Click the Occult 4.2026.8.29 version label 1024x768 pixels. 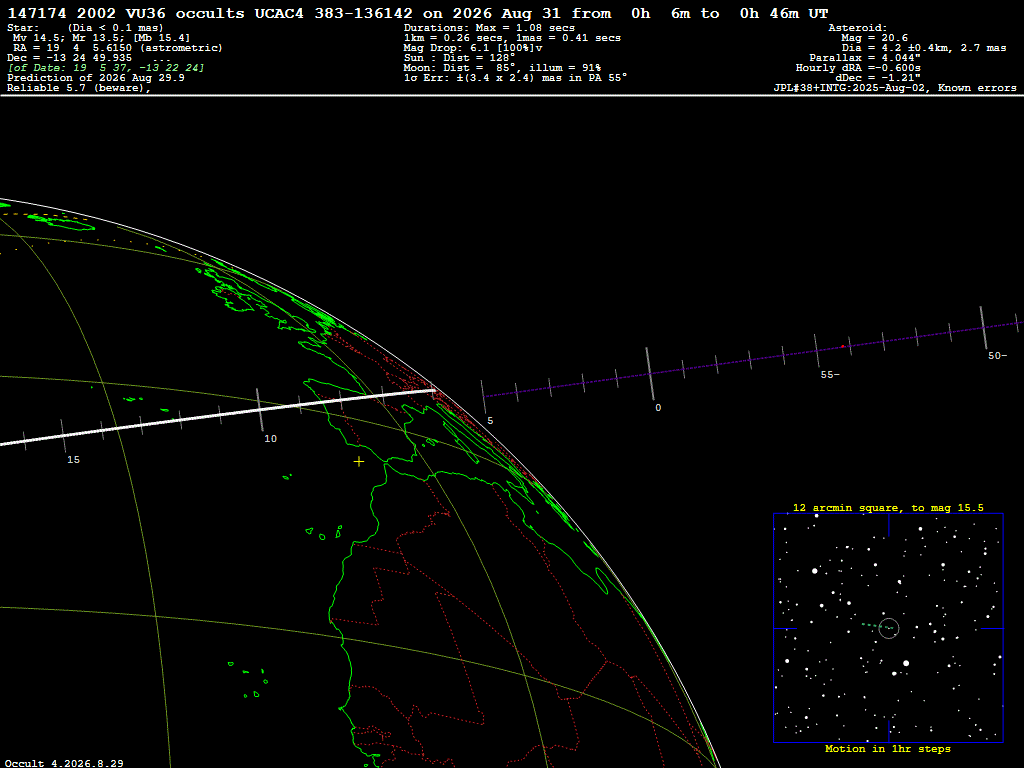point(64,763)
